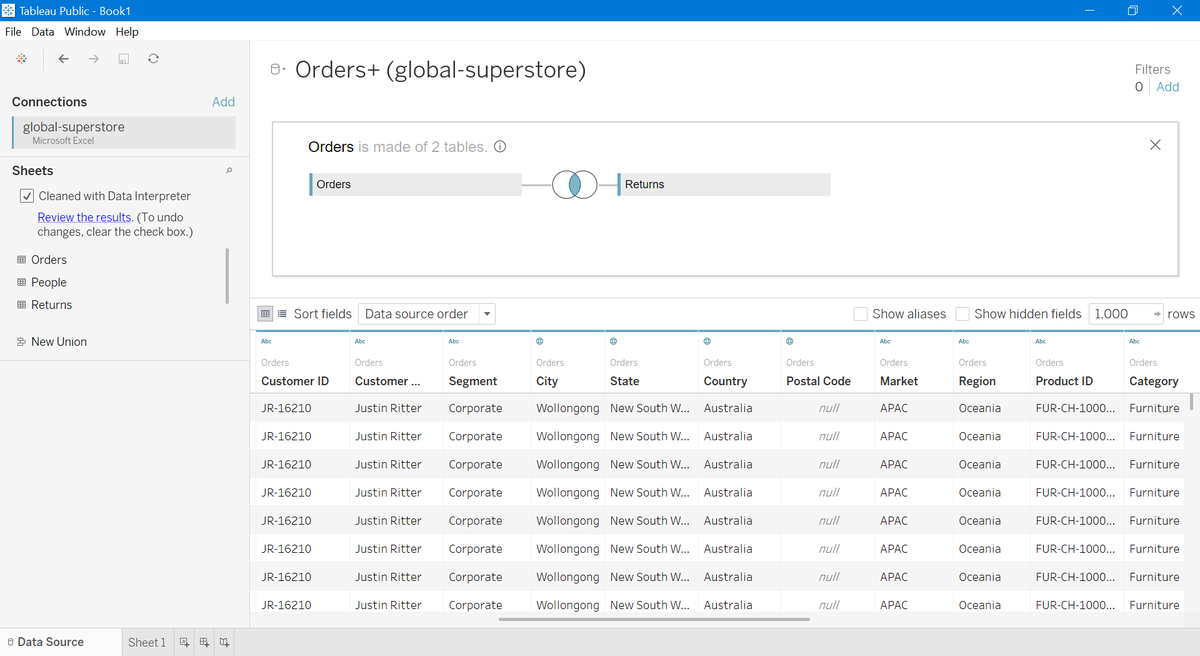Click the Product ID column header
The width and height of the screenshot is (1200, 656).
[x=1064, y=381]
